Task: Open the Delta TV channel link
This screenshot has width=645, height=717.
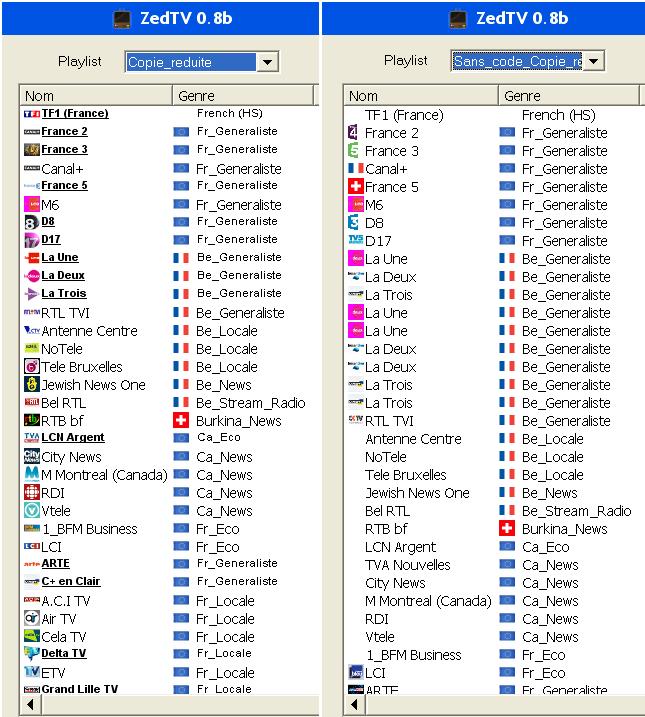Action: pos(63,654)
